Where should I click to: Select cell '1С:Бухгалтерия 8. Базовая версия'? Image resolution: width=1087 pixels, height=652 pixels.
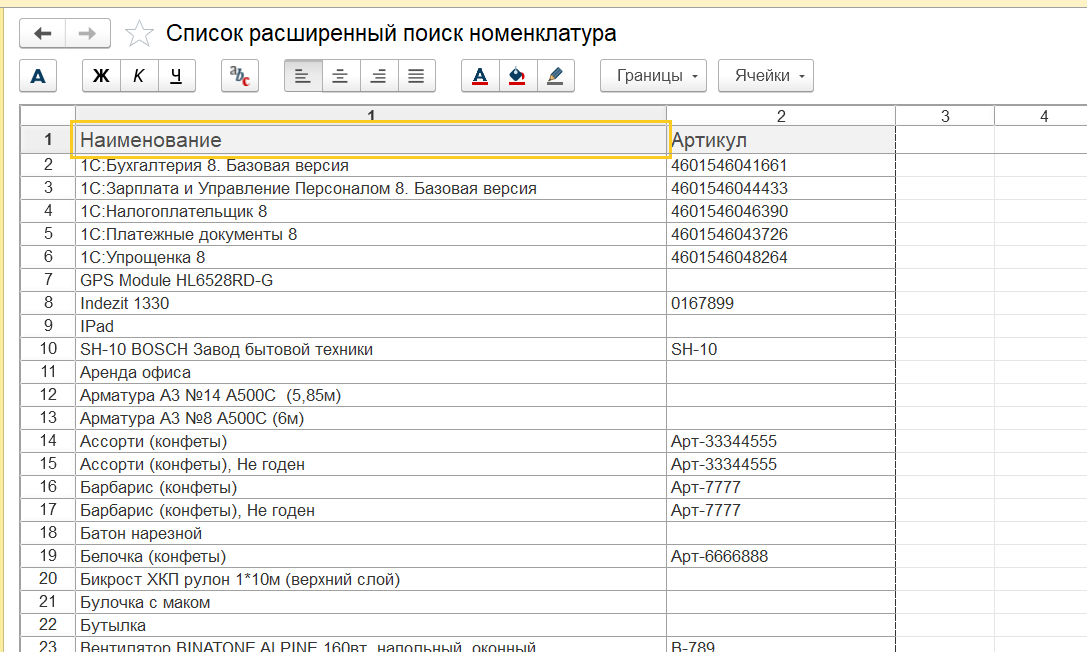click(371, 165)
